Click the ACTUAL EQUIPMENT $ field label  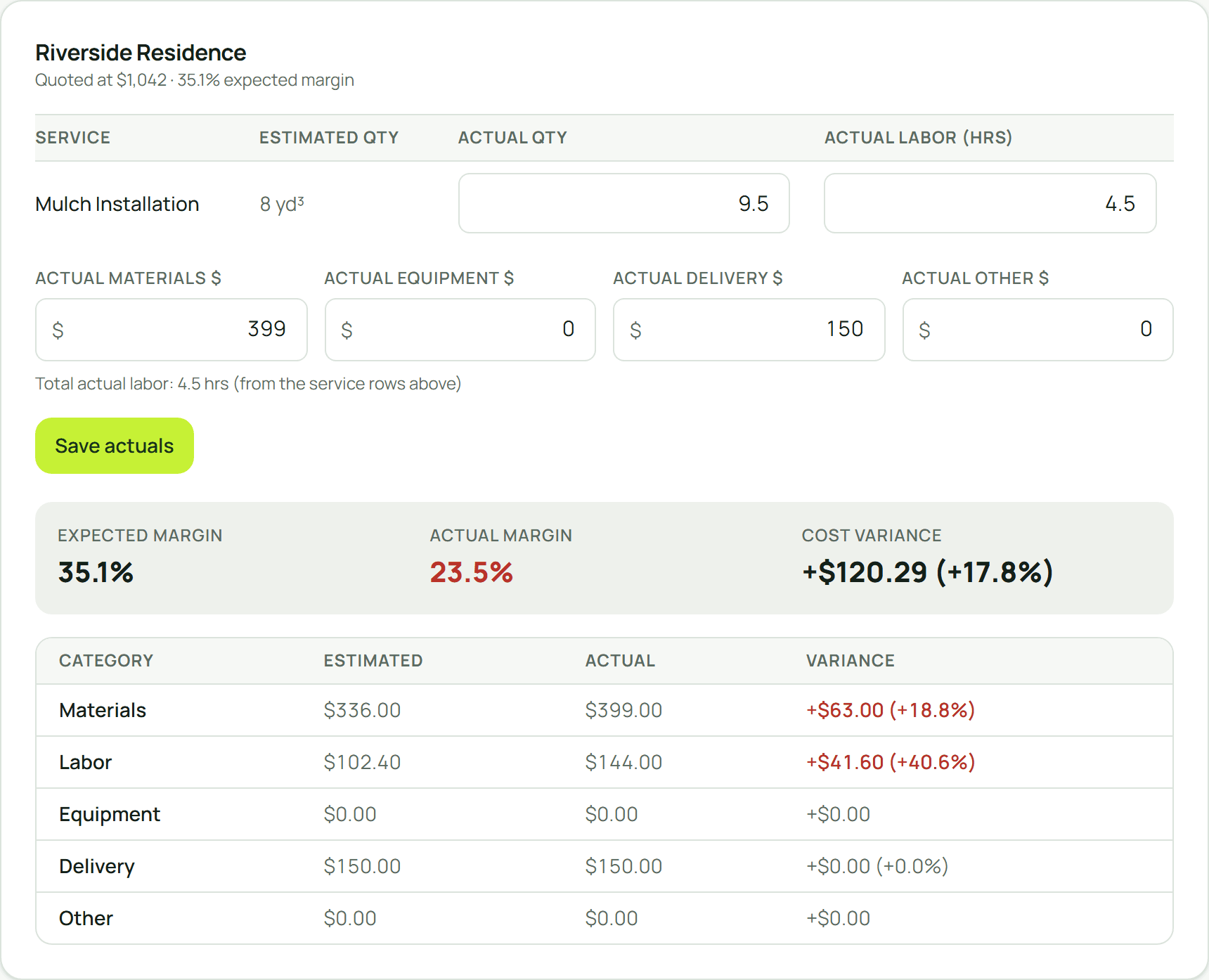419,278
